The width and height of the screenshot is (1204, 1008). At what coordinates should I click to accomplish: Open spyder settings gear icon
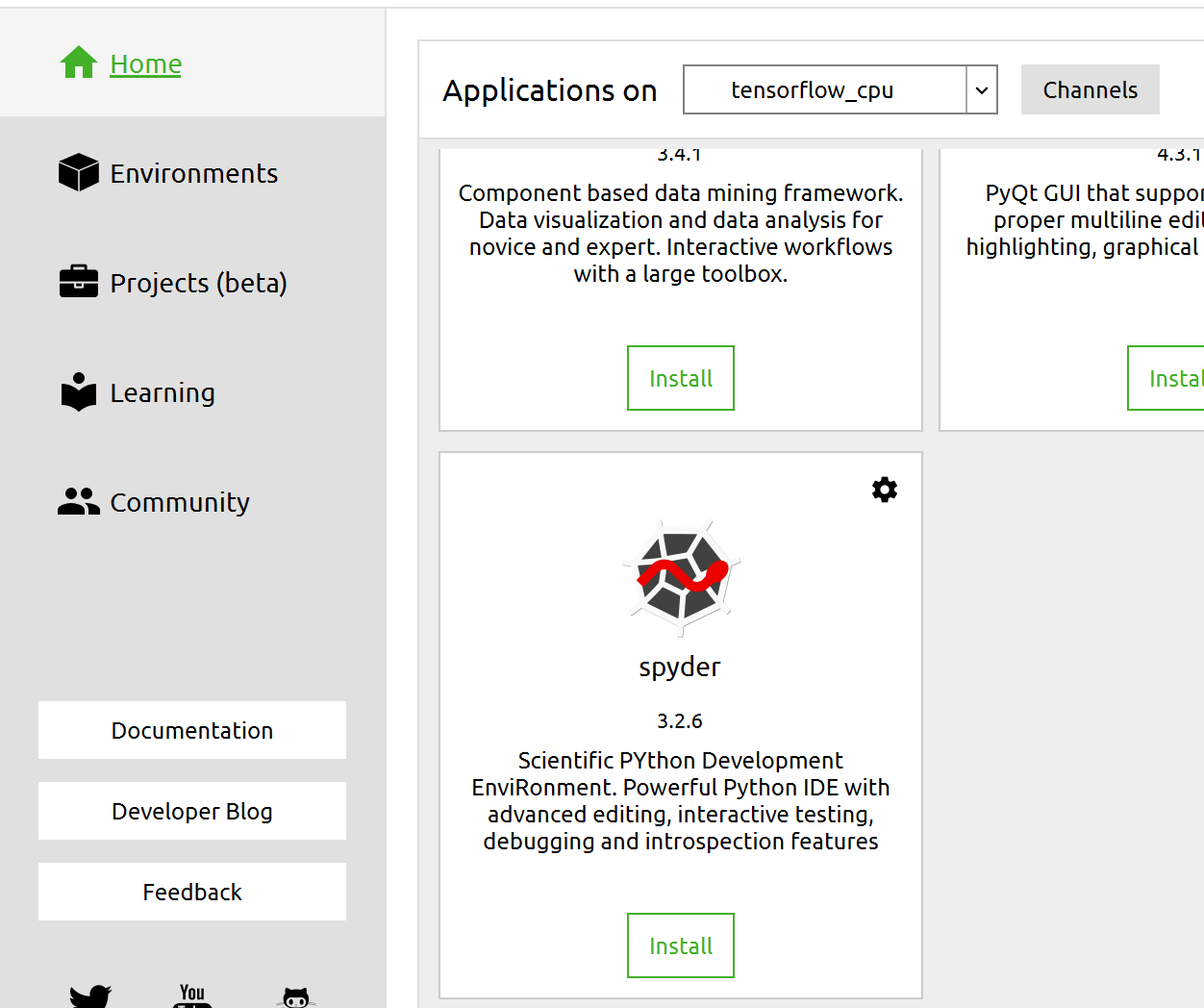click(x=885, y=490)
